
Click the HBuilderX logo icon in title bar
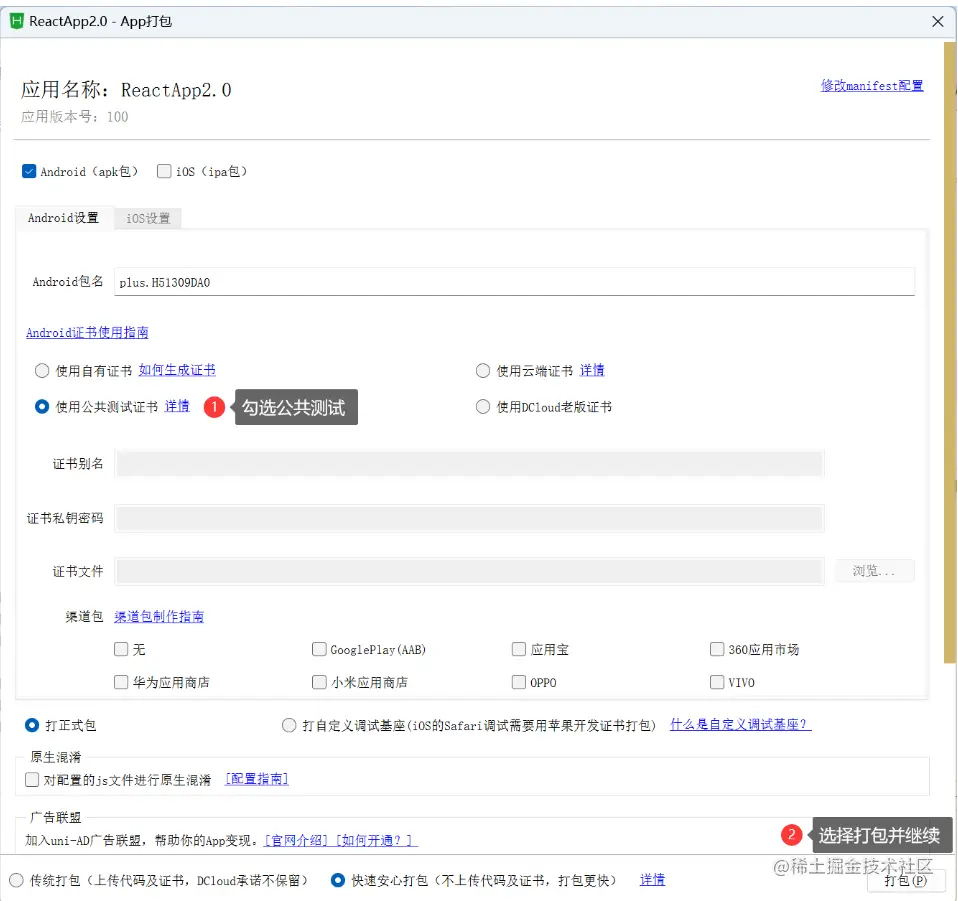point(17,21)
